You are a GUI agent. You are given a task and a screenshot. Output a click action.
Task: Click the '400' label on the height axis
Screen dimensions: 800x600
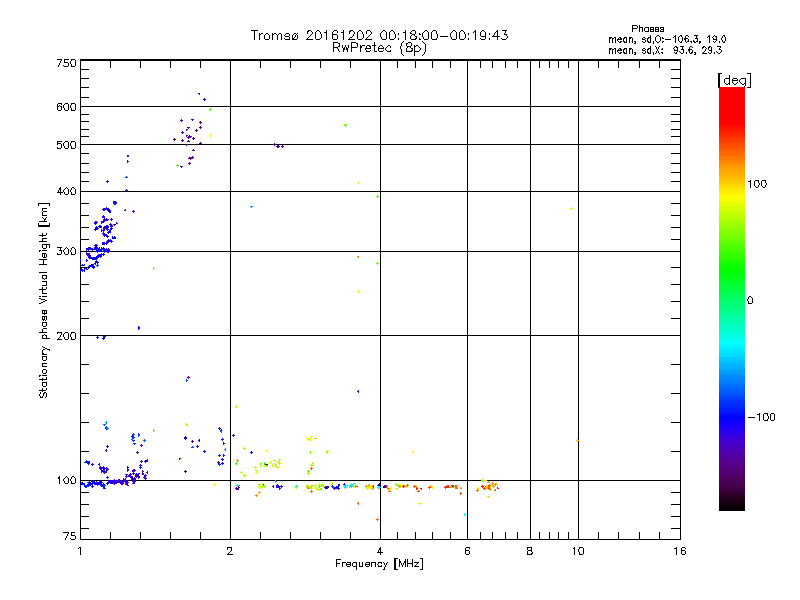[66, 191]
